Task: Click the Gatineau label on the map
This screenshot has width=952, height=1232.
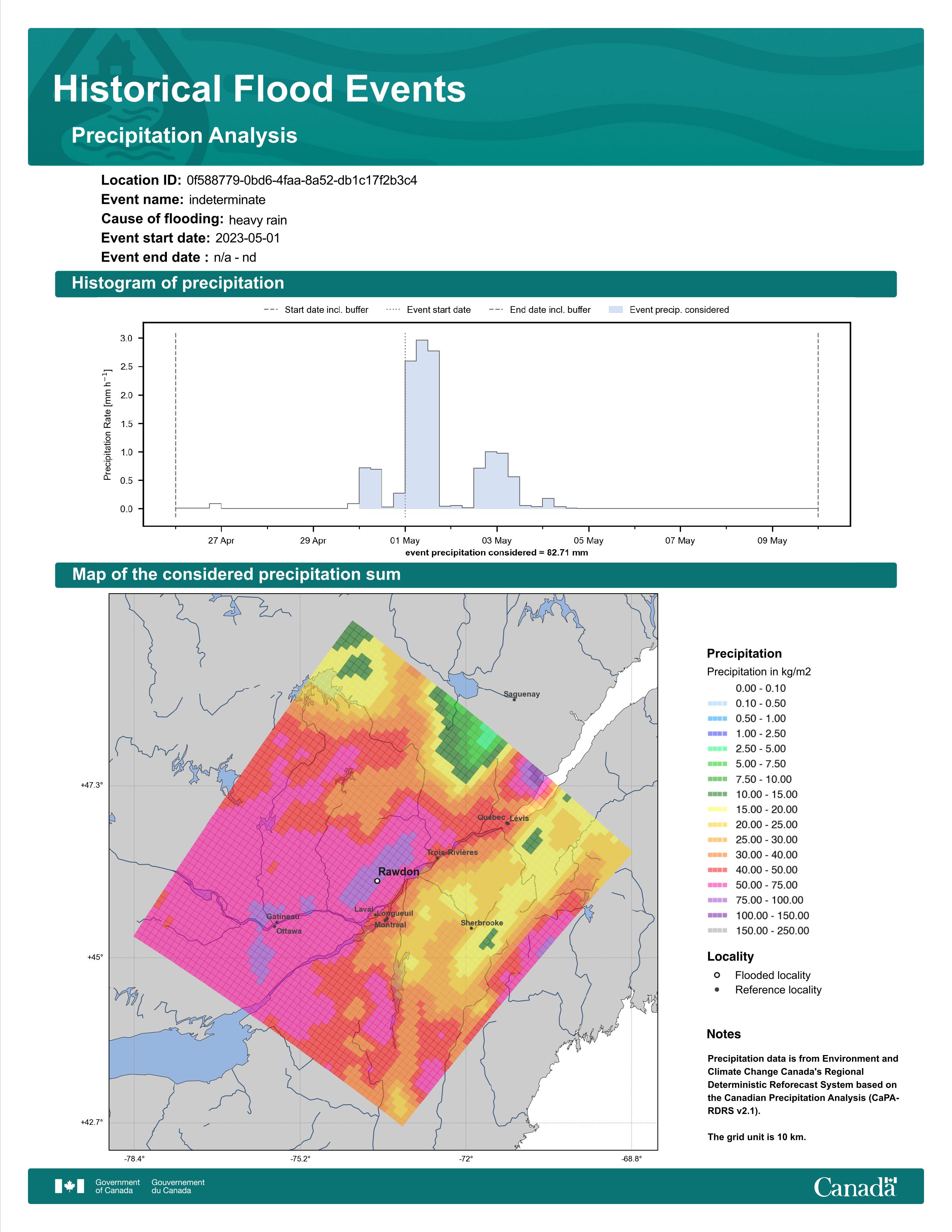Action: click(283, 917)
